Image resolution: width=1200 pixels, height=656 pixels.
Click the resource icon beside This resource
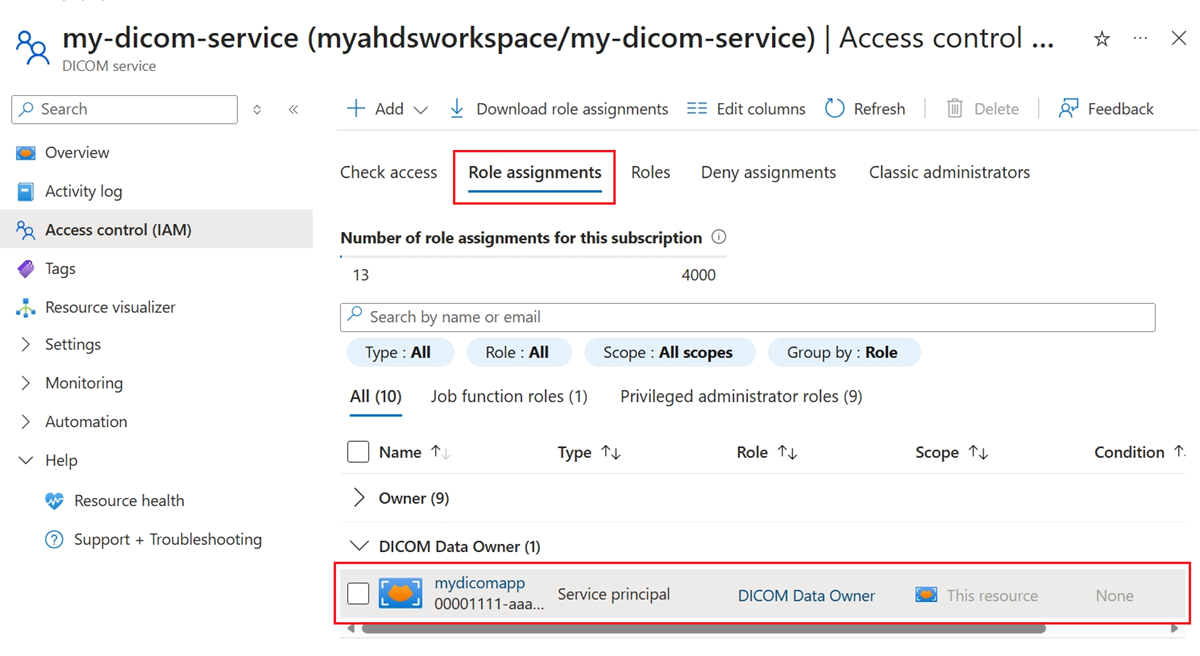click(926, 595)
